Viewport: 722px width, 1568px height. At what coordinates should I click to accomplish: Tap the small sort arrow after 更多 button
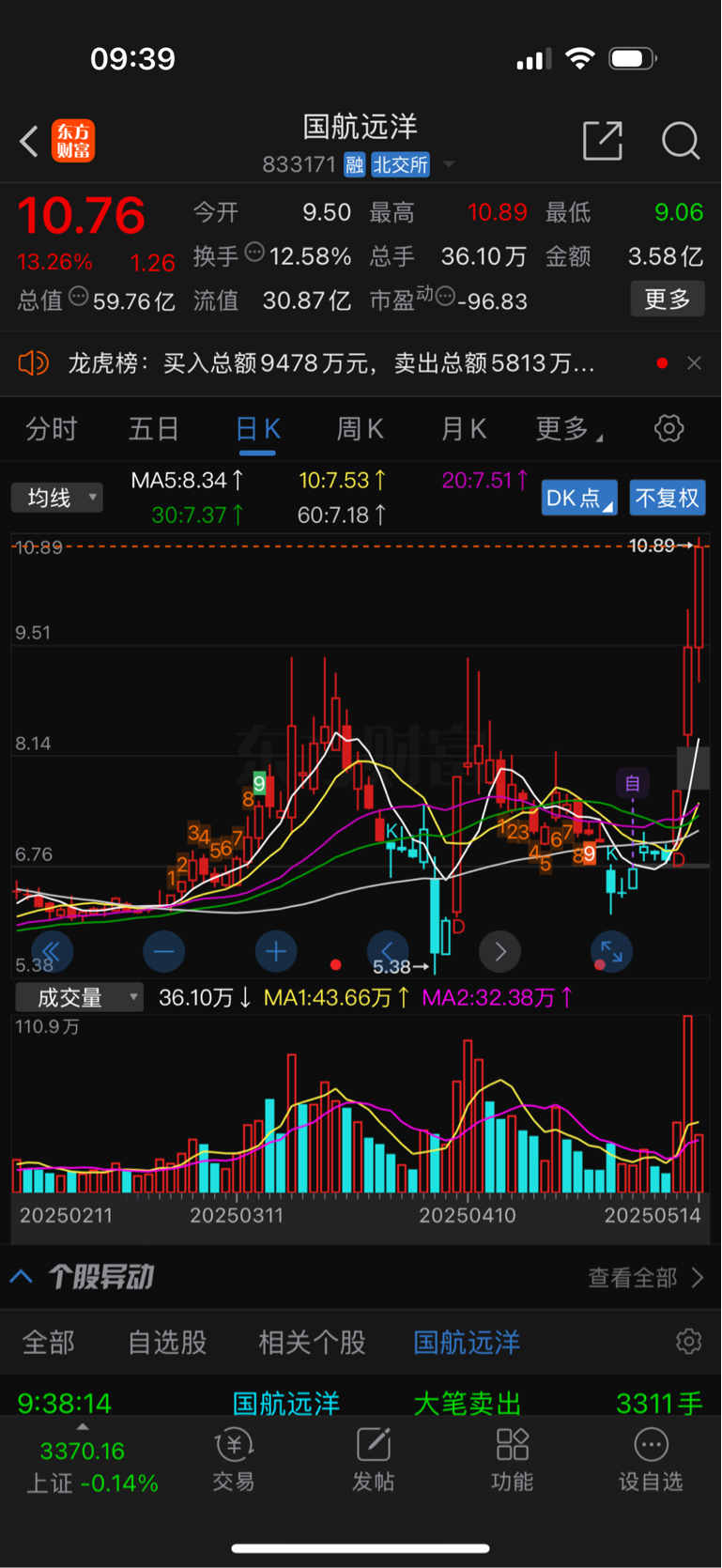click(600, 438)
